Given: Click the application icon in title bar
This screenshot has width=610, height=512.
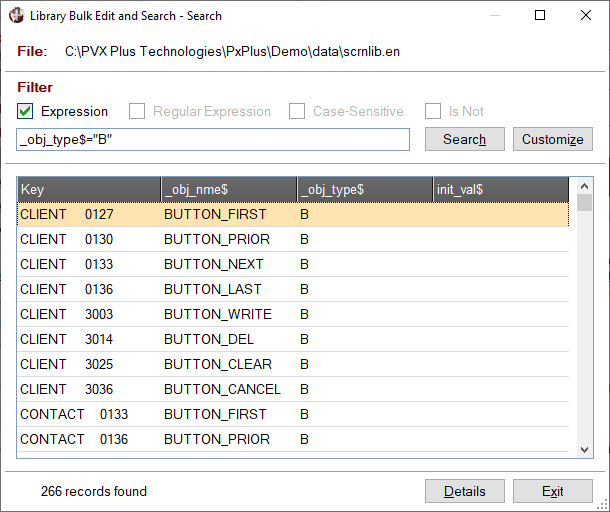Looking at the screenshot, I should point(17,16).
